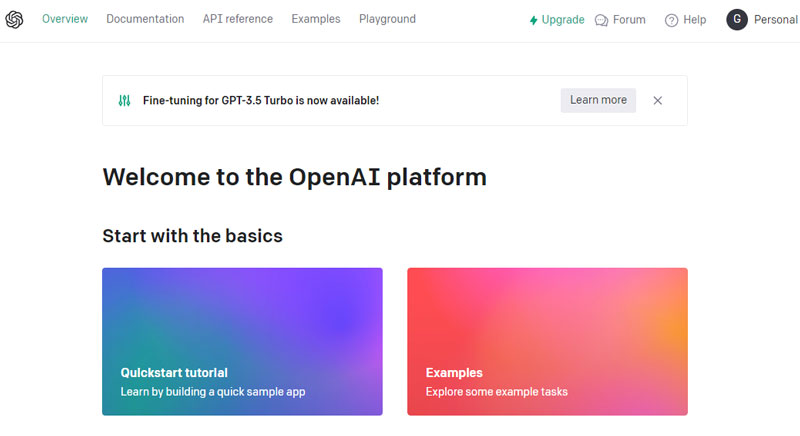
Task: Click the OpenAI logo icon
Action: tap(14, 19)
